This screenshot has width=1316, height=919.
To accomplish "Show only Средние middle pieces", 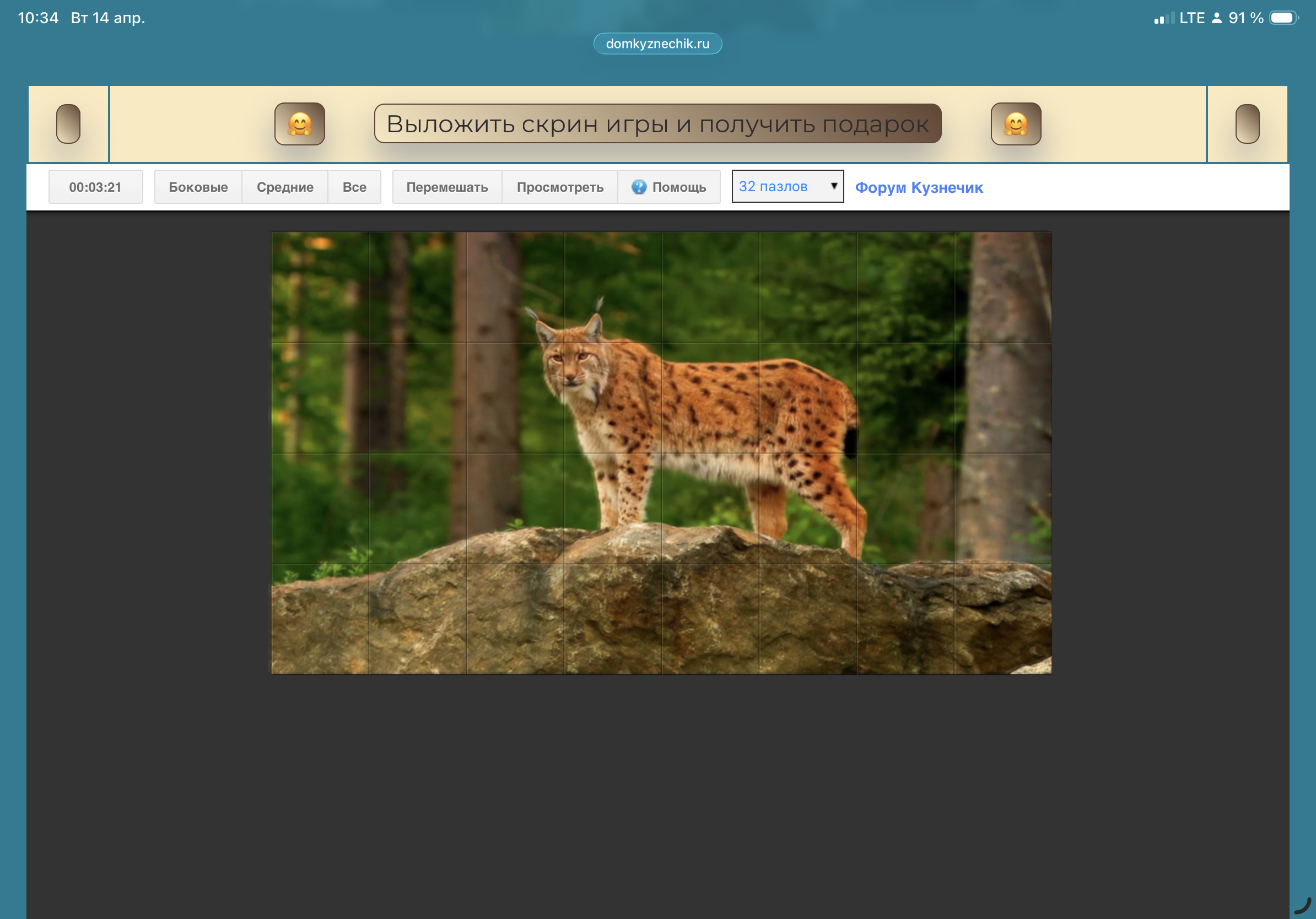I will pos(285,187).
